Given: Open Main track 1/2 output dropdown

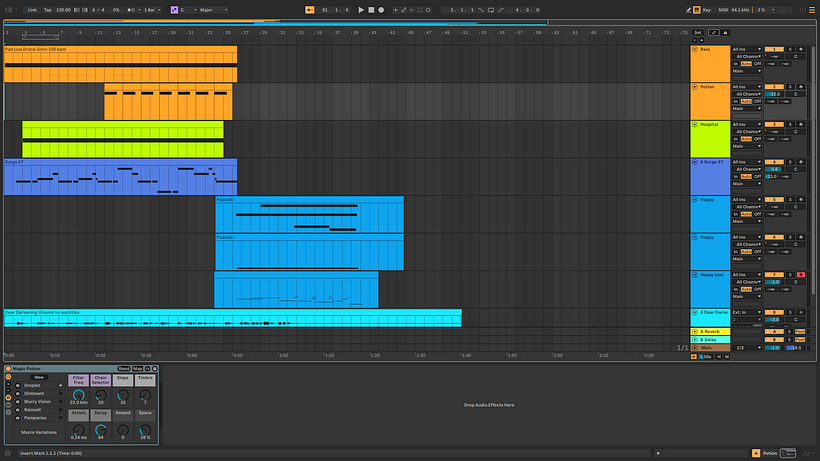Looking at the screenshot, I should click(747, 348).
